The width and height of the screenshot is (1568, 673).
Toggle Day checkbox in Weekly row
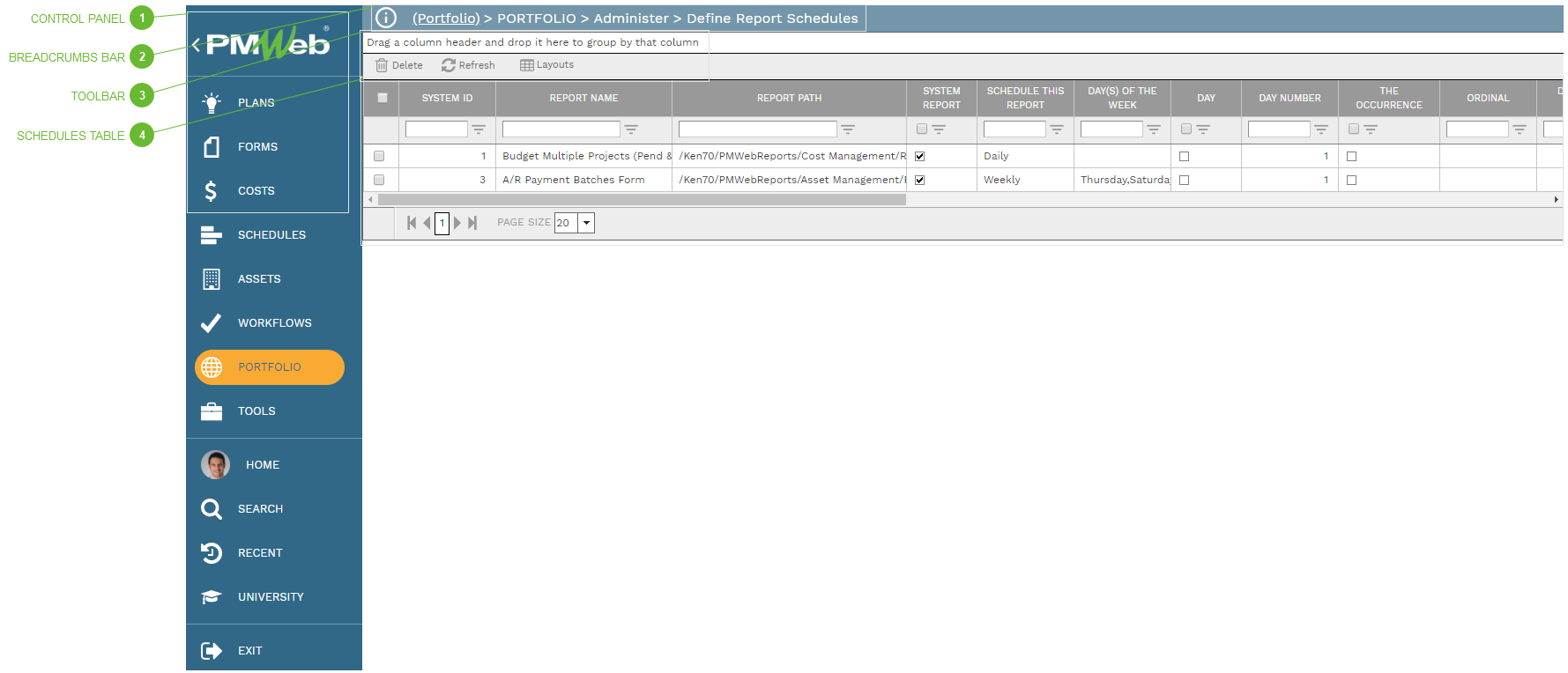pos(1184,180)
